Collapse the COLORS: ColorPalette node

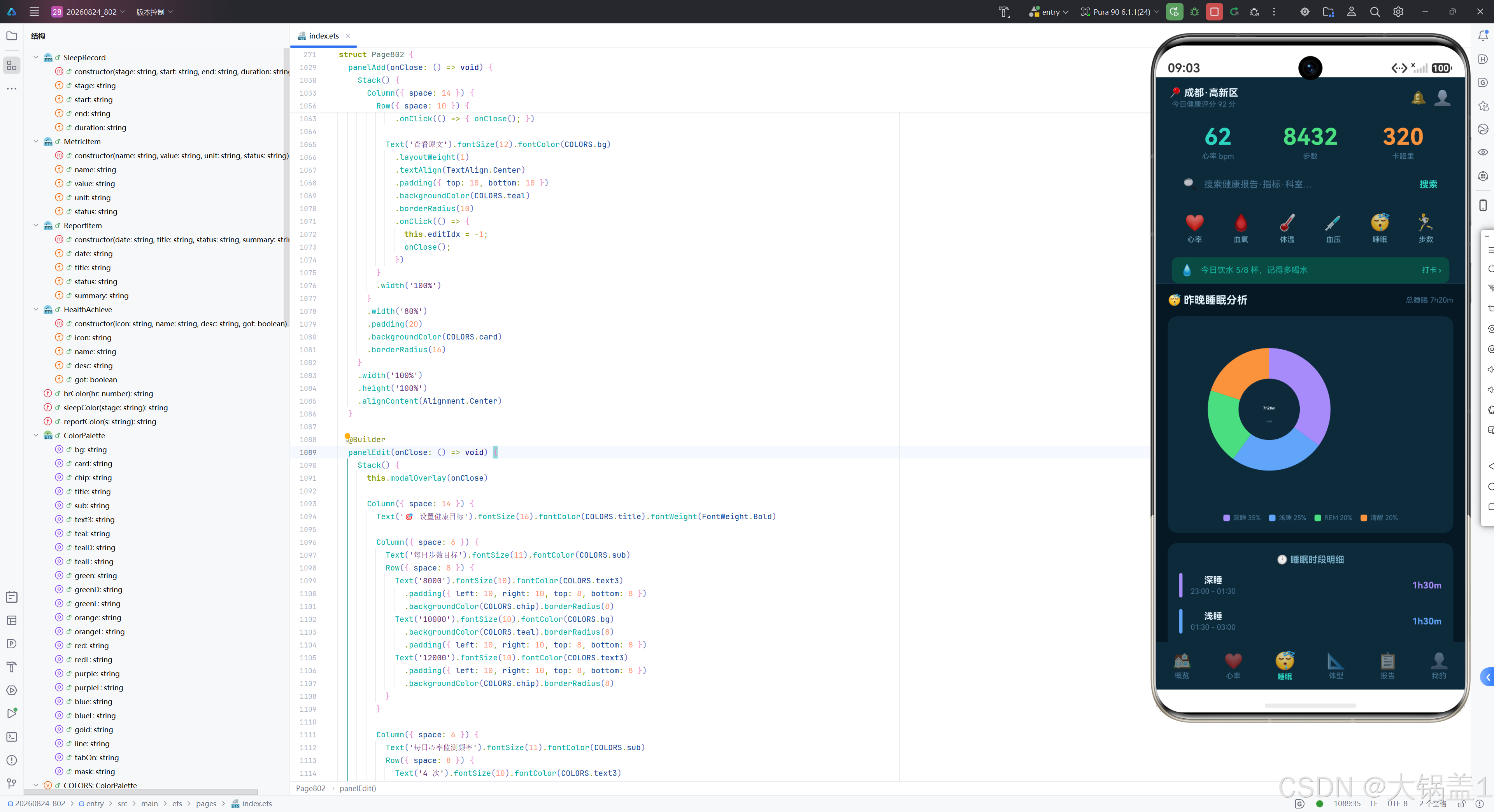pyautogui.click(x=36, y=785)
